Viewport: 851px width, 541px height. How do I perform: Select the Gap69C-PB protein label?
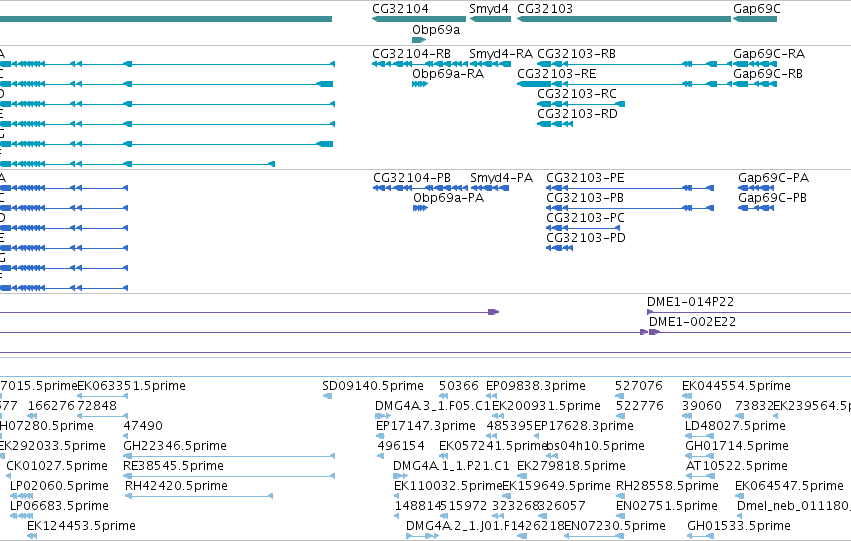pos(772,198)
